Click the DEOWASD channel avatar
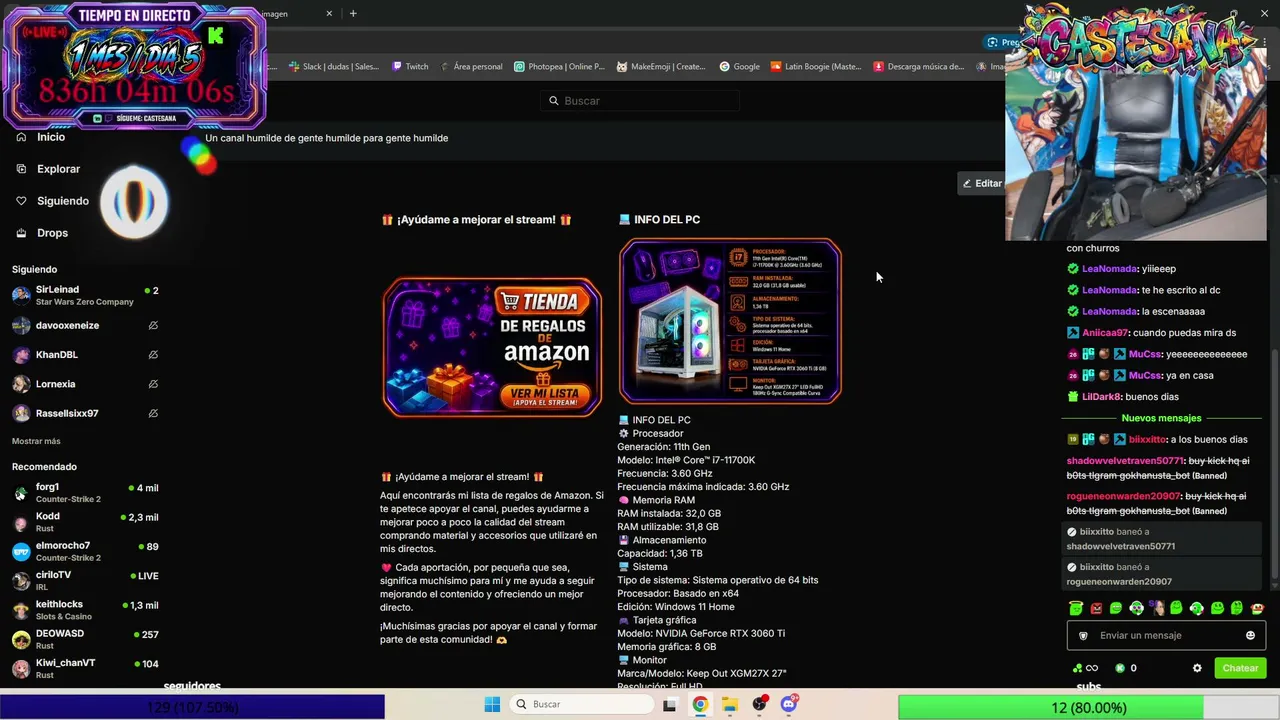The image size is (1280, 720). (21, 640)
